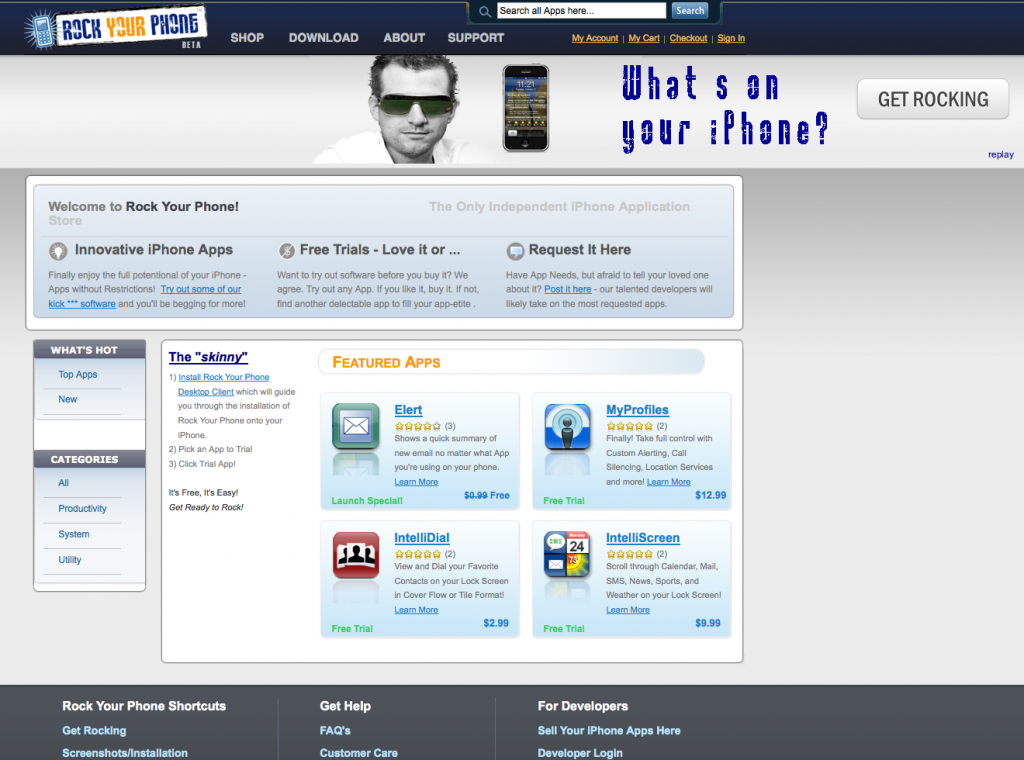The height and width of the screenshot is (760, 1024).
Task: Click Free Trial on MyProfiles card
Action: click(x=564, y=501)
